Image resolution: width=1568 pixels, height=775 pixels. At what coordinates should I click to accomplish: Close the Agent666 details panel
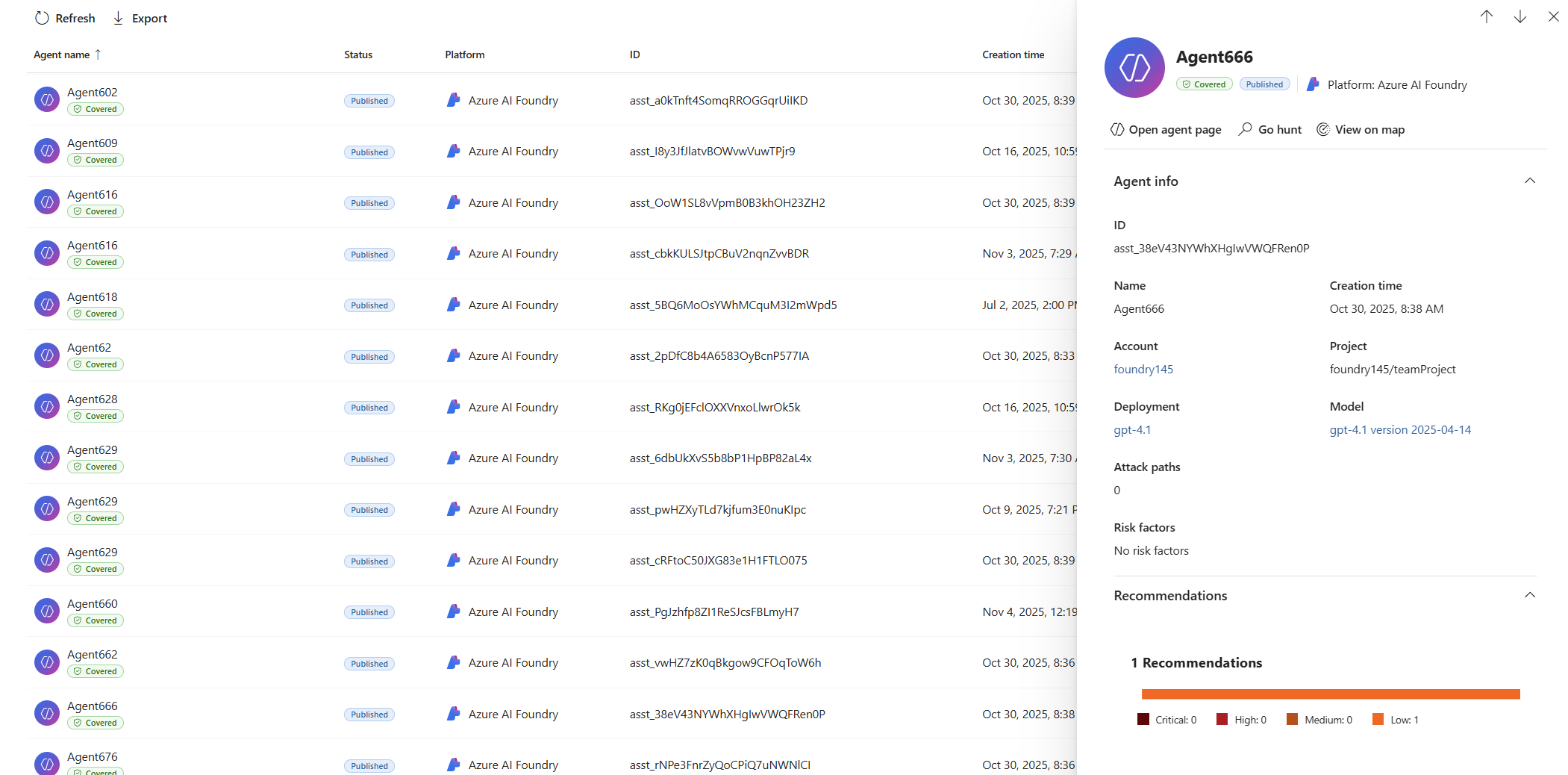1553,16
